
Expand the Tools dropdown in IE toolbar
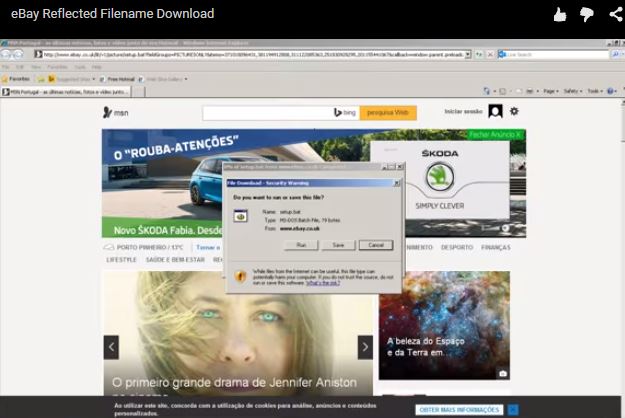coord(595,91)
